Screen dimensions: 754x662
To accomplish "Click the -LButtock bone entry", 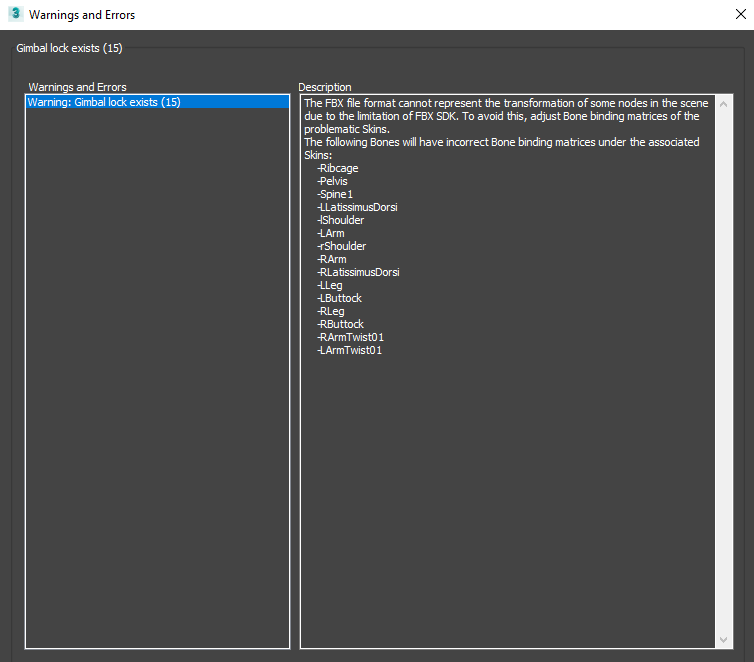I will tap(339, 298).
